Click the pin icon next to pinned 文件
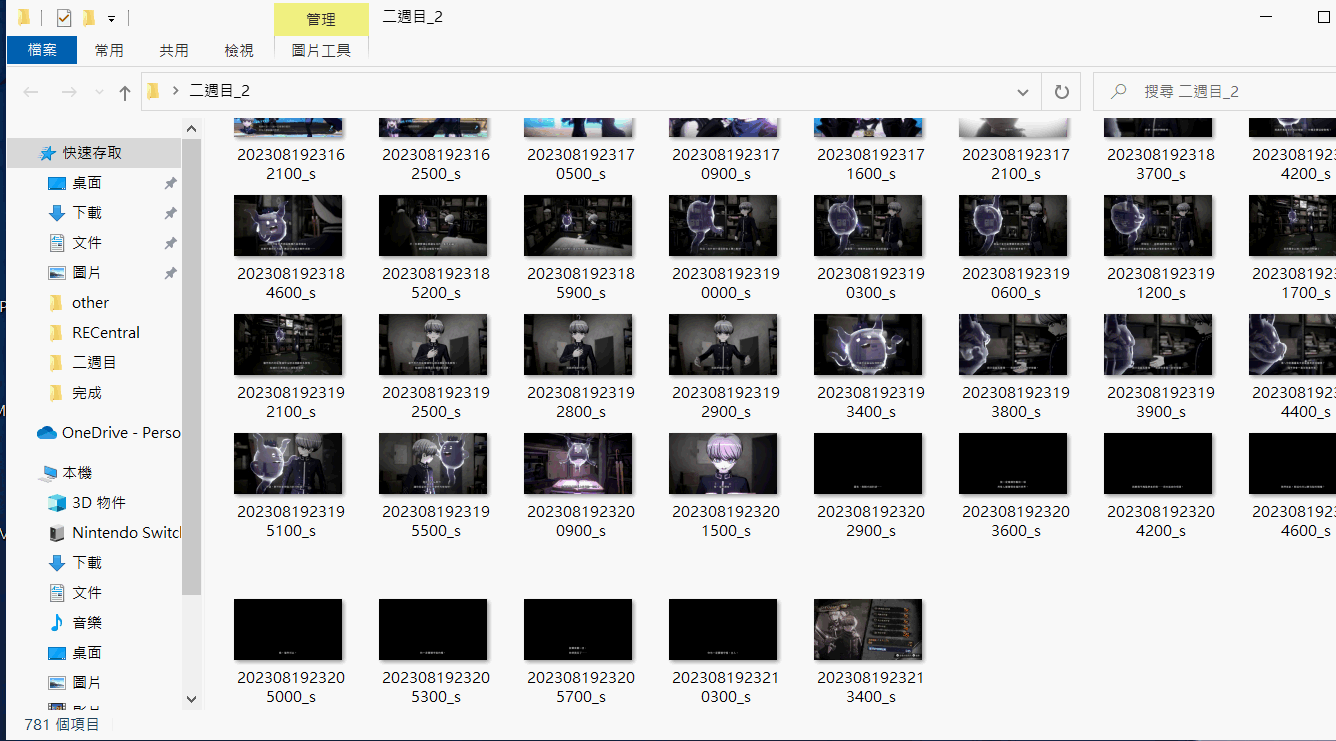 170,243
